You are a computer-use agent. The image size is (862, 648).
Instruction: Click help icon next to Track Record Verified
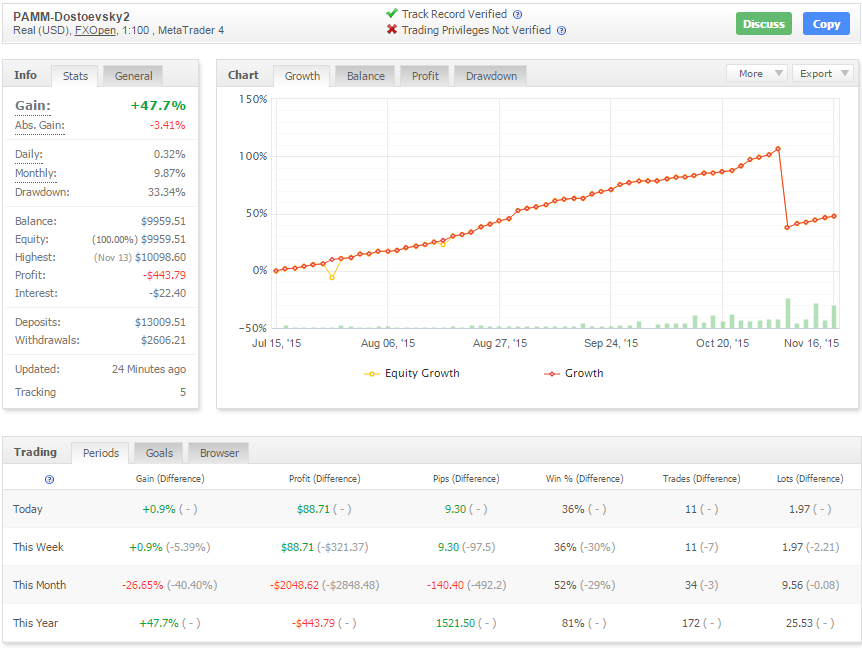coord(517,15)
